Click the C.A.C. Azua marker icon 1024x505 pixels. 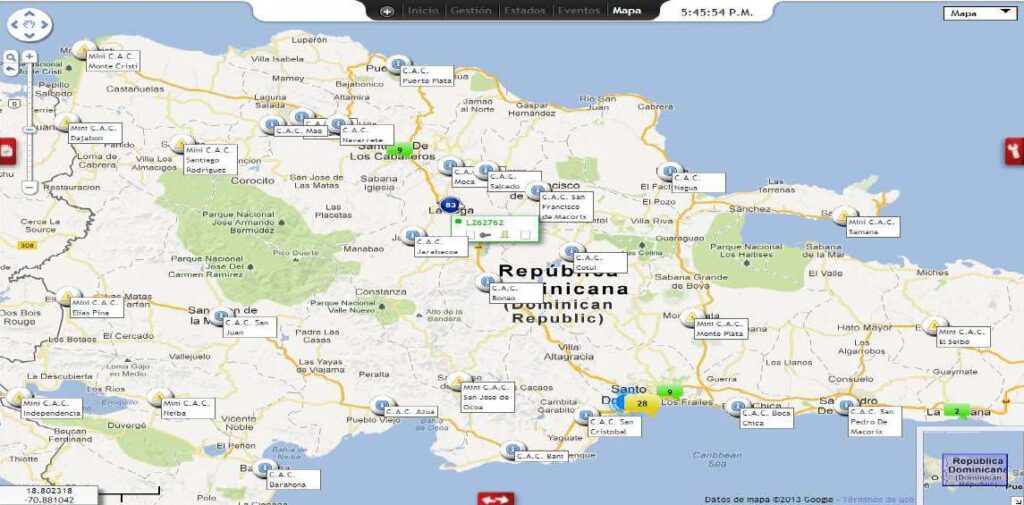coord(381,406)
